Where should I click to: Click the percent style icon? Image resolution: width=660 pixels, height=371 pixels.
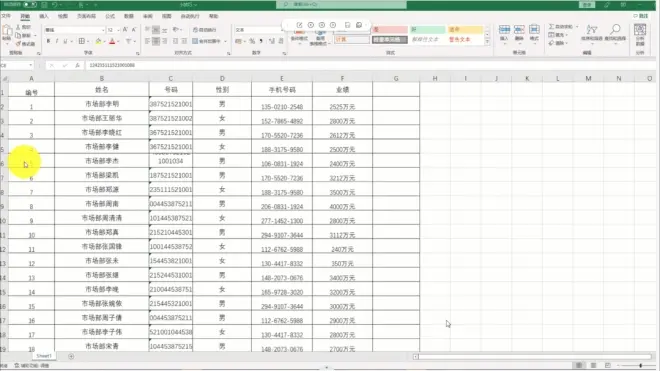pyautogui.click(x=252, y=41)
